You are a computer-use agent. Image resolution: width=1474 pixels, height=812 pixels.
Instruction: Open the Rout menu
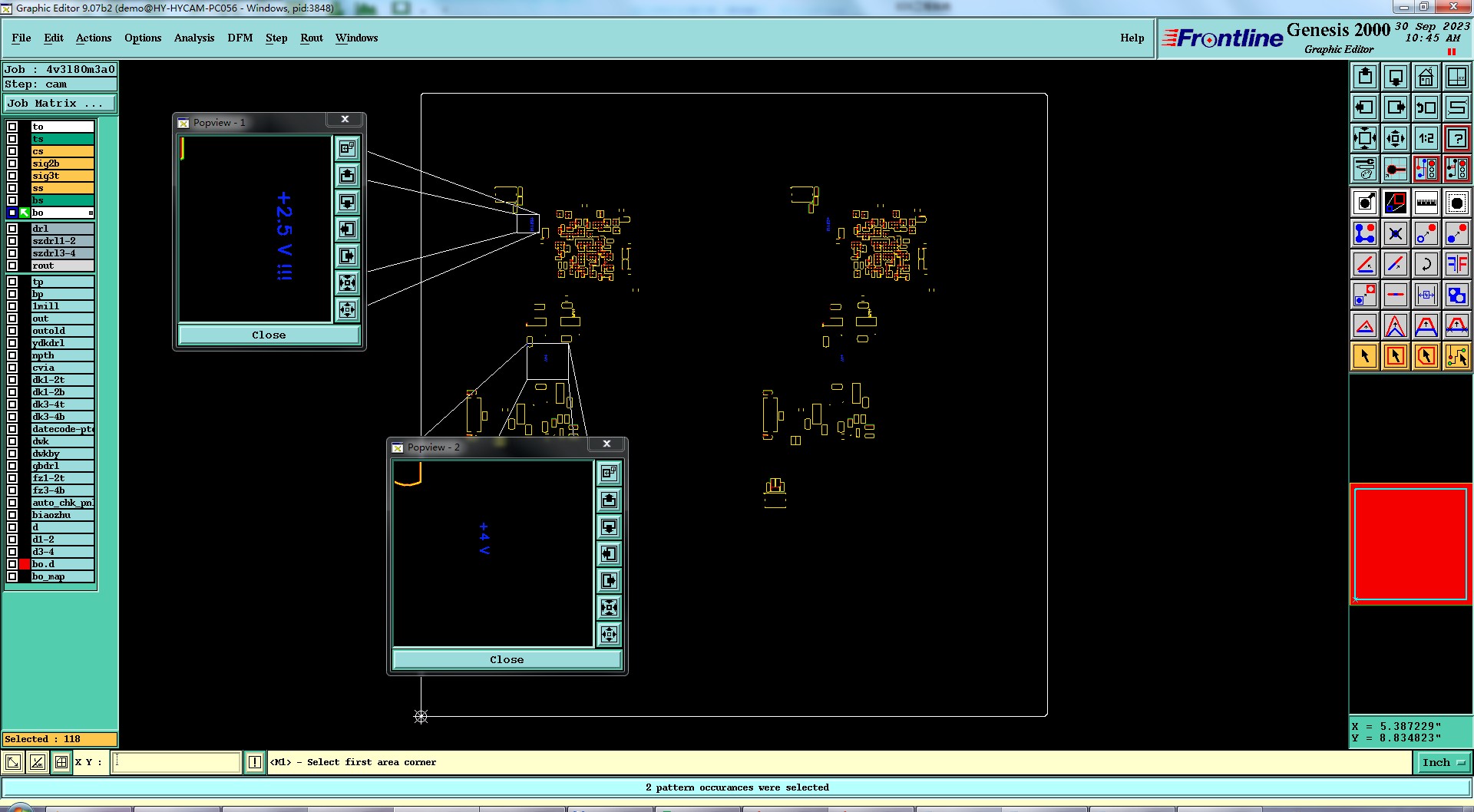312,38
